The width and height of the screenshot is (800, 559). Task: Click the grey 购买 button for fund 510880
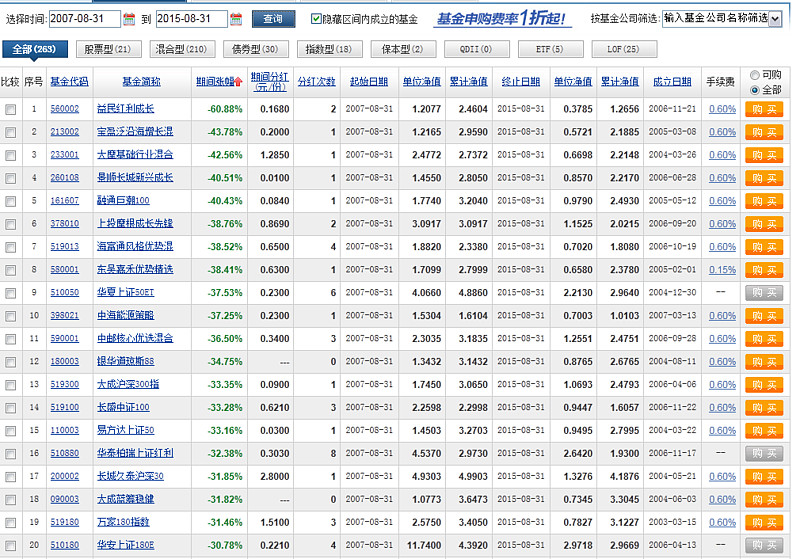pyautogui.click(x=764, y=453)
